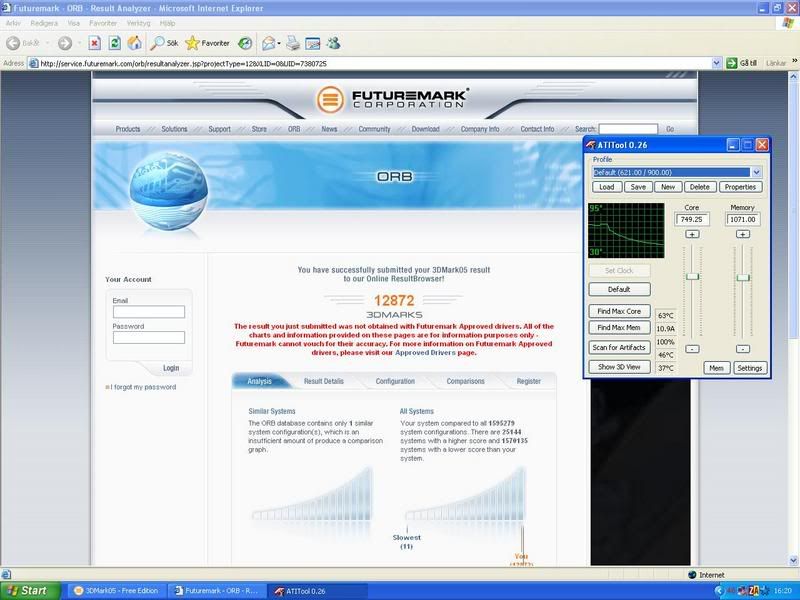Switch to the Result Details tab

323,381
